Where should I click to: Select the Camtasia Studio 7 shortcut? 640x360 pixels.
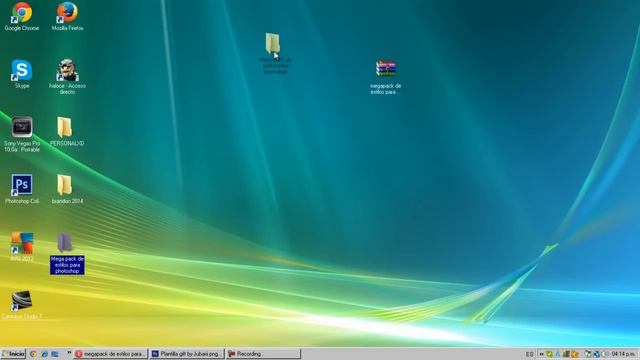tap(22, 304)
